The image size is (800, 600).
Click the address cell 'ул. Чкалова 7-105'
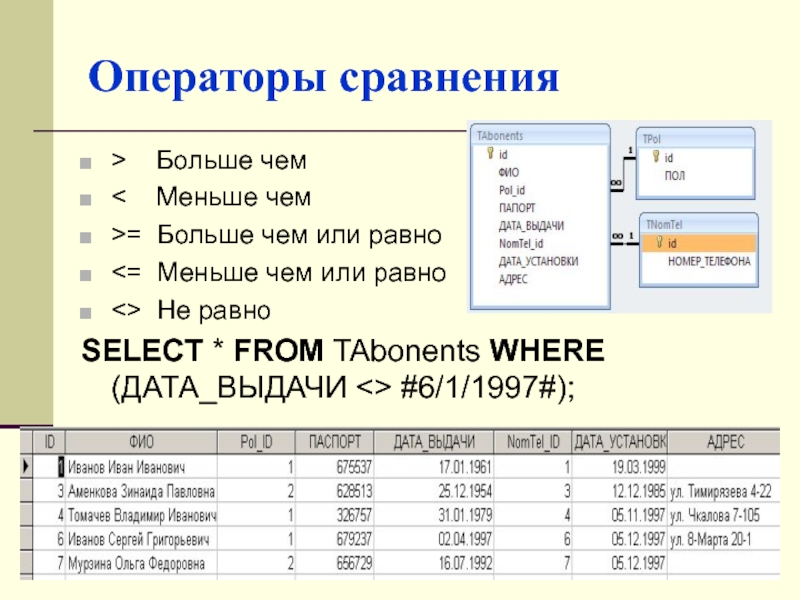[724, 515]
